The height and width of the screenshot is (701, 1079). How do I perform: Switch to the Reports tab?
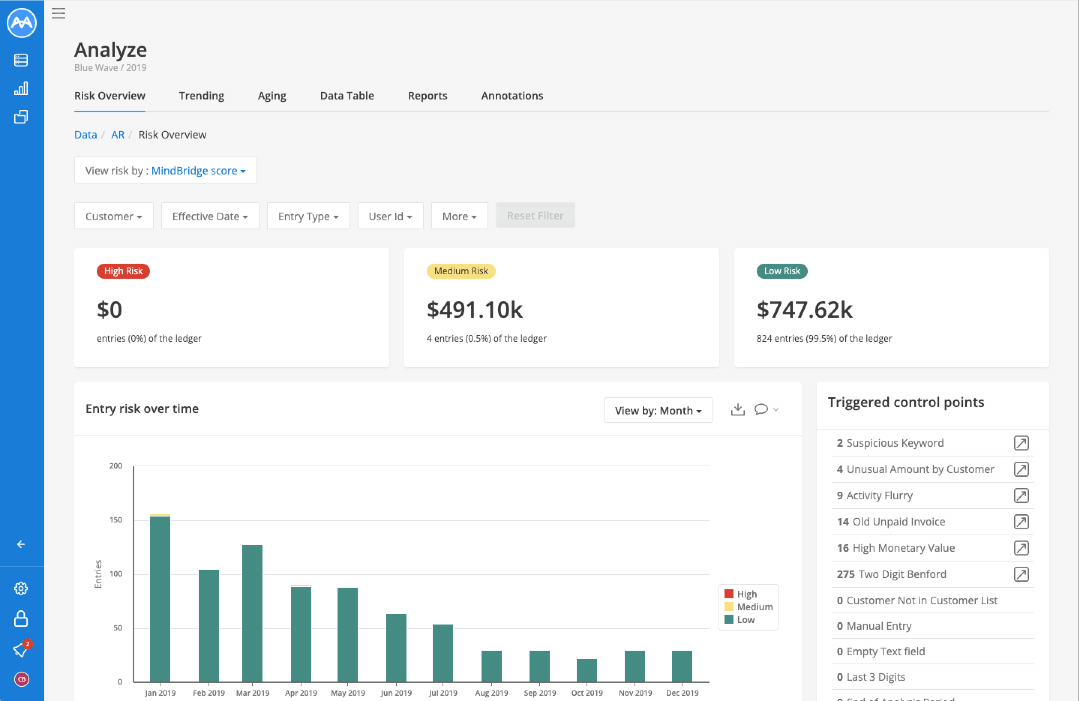427,96
